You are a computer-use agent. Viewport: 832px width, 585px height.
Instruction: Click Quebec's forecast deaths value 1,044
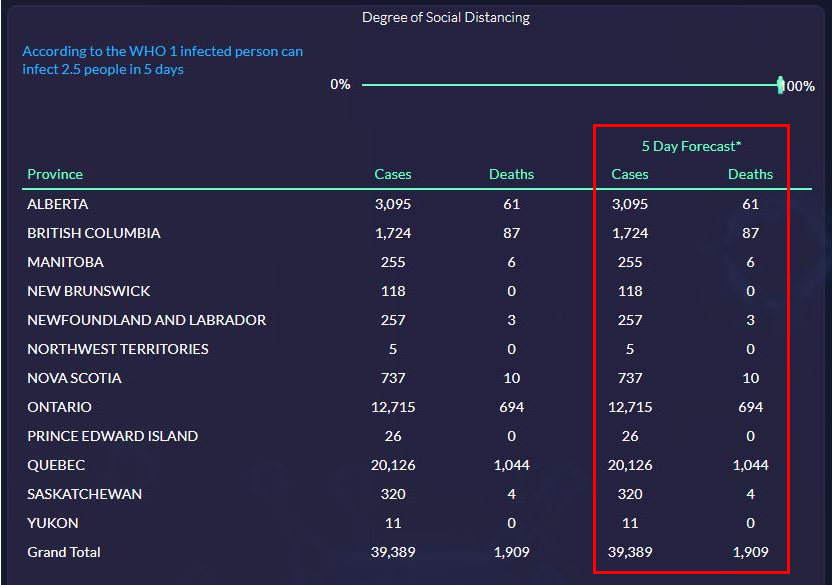tap(750, 465)
